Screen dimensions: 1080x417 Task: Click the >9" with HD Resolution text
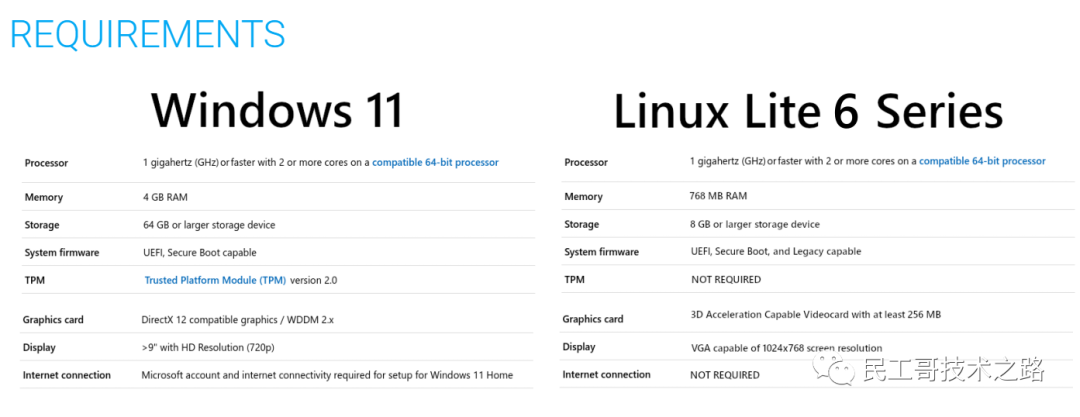click(207, 347)
